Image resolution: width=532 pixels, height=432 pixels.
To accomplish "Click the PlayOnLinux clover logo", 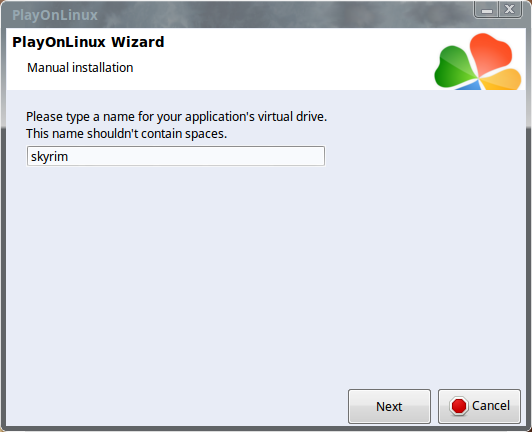I will (478, 61).
